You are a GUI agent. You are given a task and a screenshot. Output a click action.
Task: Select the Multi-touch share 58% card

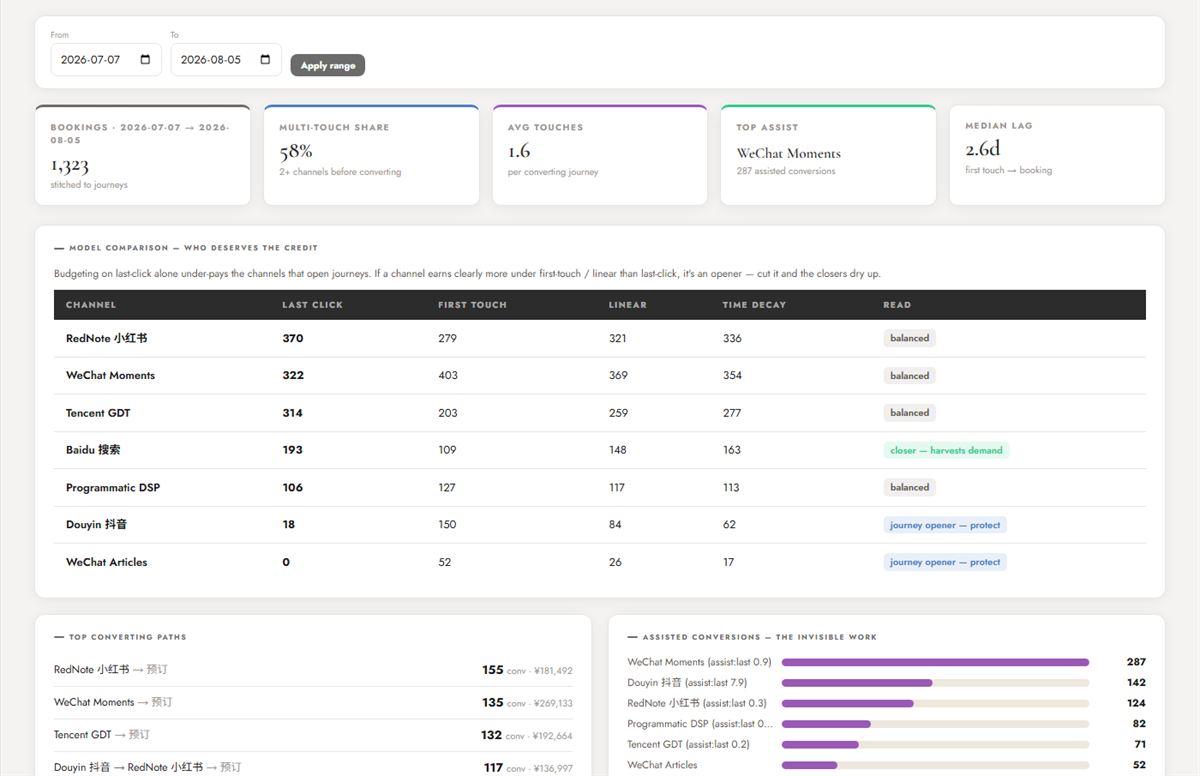(x=371, y=155)
